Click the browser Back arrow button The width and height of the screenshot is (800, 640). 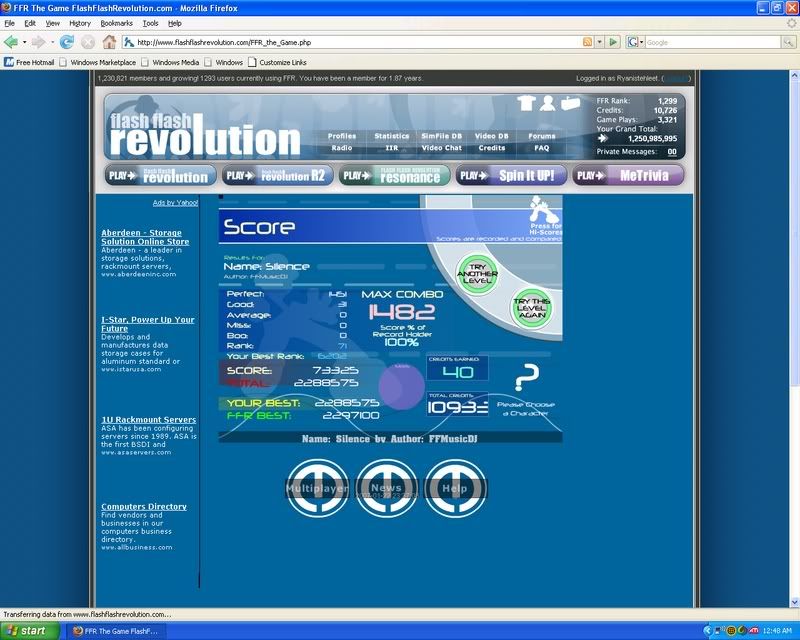point(11,42)
